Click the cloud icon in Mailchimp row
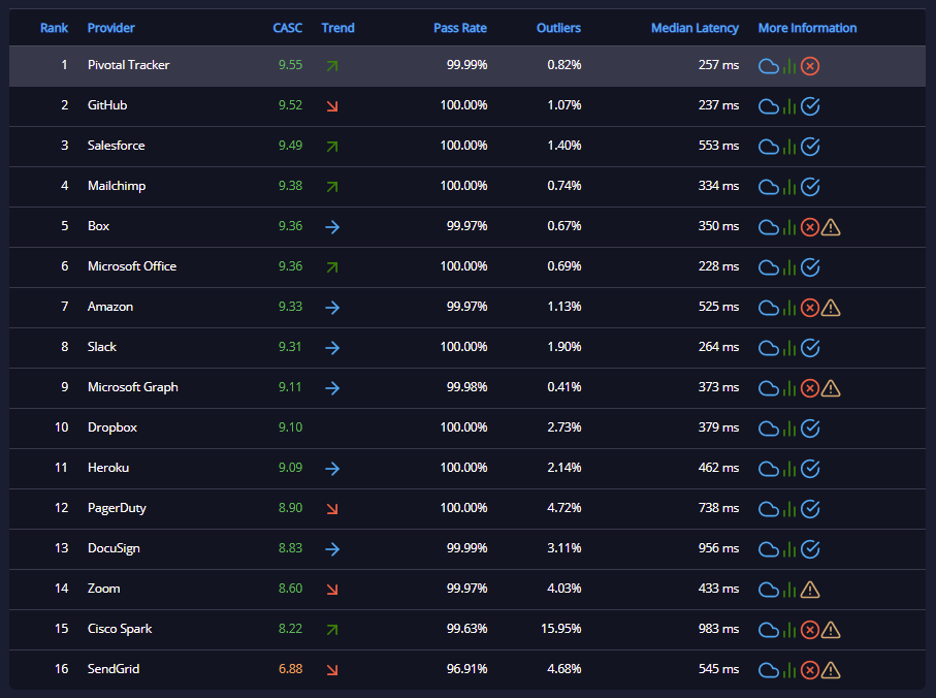The height and width of the screenshot is (698, 936). pyautogui.click(x=768, y=187)
